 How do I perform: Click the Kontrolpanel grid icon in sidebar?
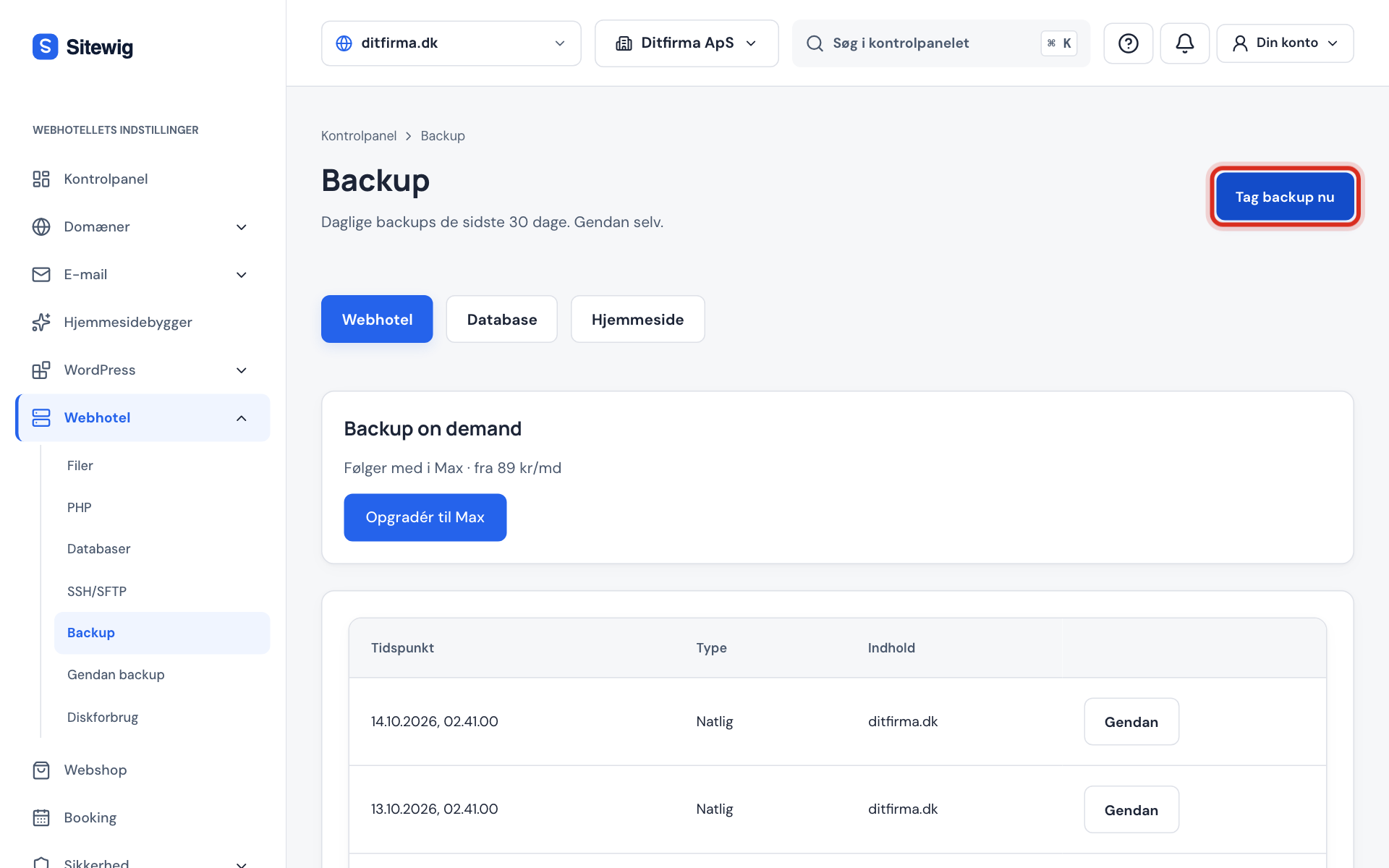pyautogui.click(x=41, y=179)
